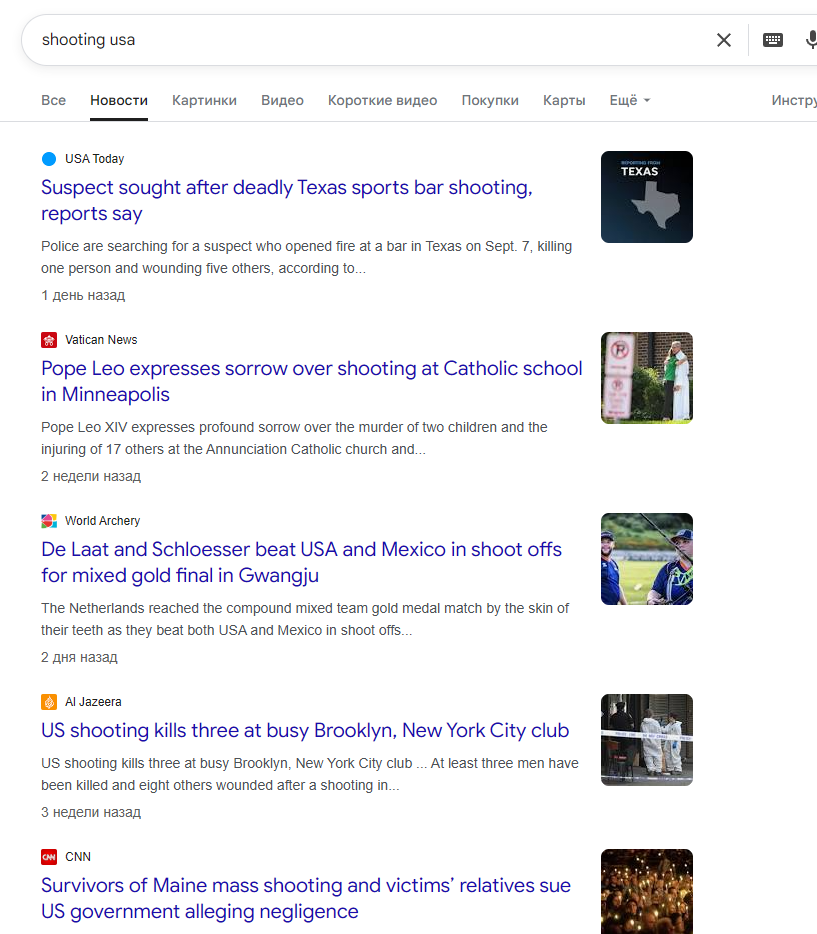This screenshot has height=934, width=817.
Task: Click the Texas map thumbnail image
Action: tap(647, 197)
